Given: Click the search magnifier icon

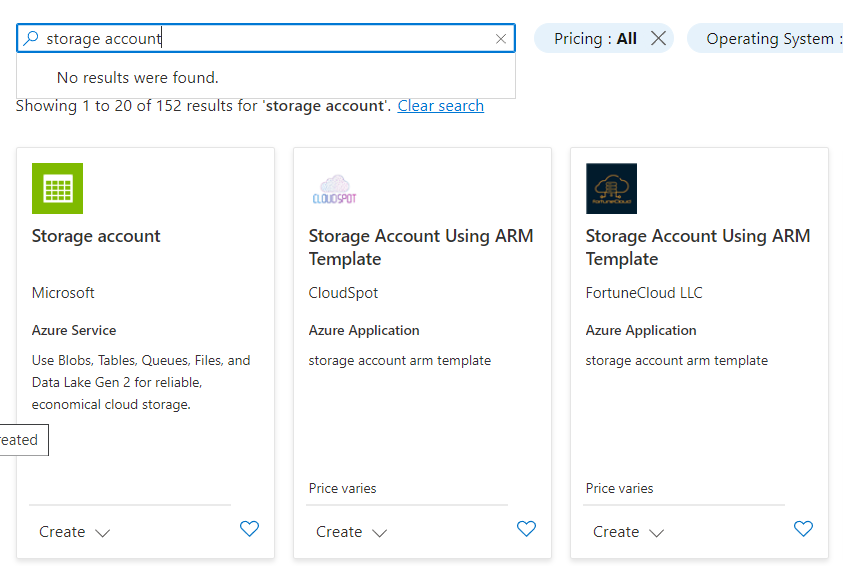Looking at the screenshot, I should pyautogui.click(x=31, y=38).
